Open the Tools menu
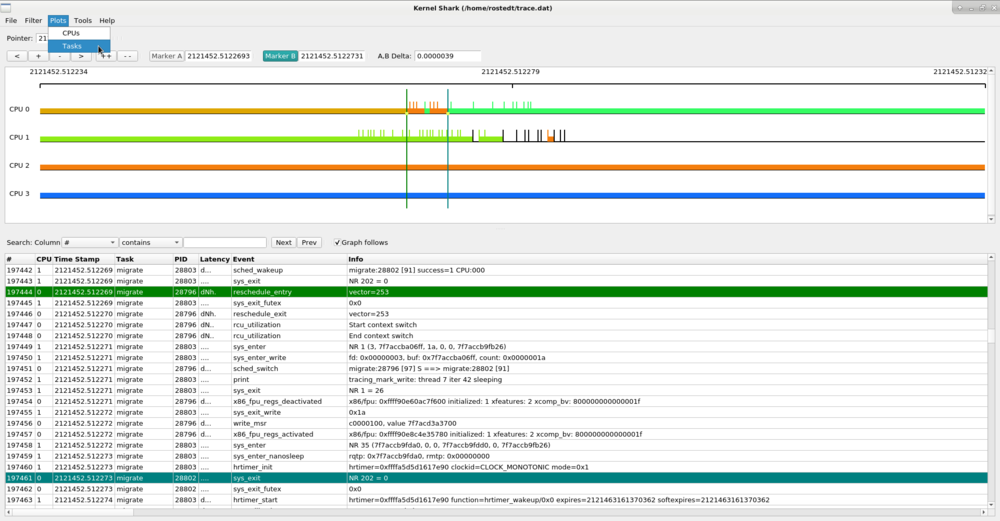The height and width of the screenshot is (521, 1000). [82, 20]
